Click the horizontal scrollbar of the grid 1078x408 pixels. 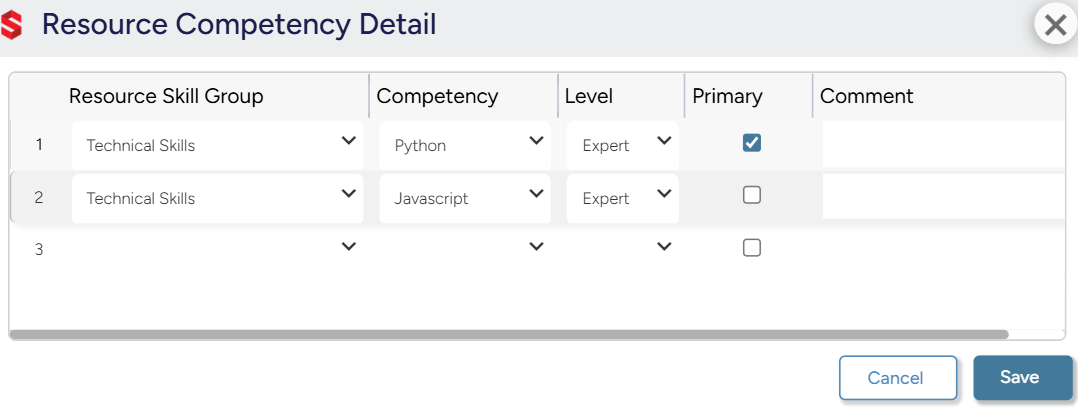[x=508, y=335]
